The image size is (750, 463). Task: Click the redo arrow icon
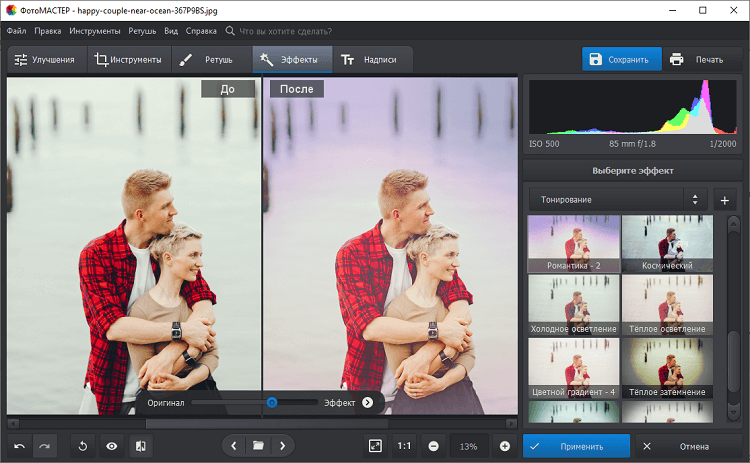pos(45,446)
